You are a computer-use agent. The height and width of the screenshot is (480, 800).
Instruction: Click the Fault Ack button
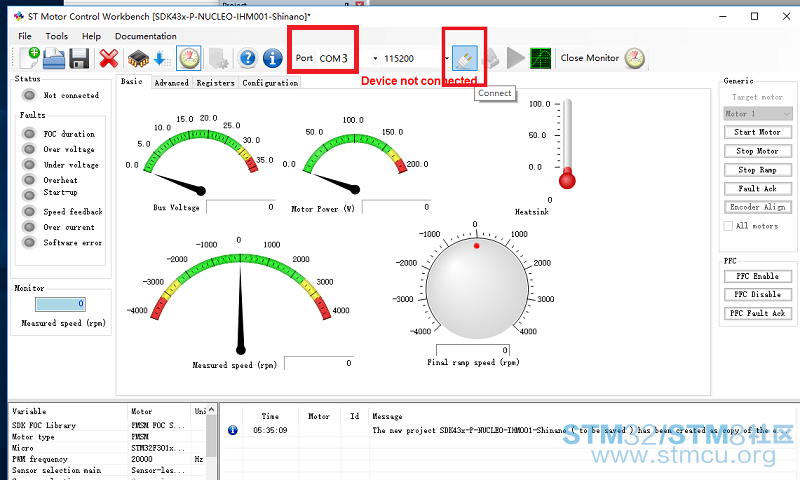click(x=758, y=189)
